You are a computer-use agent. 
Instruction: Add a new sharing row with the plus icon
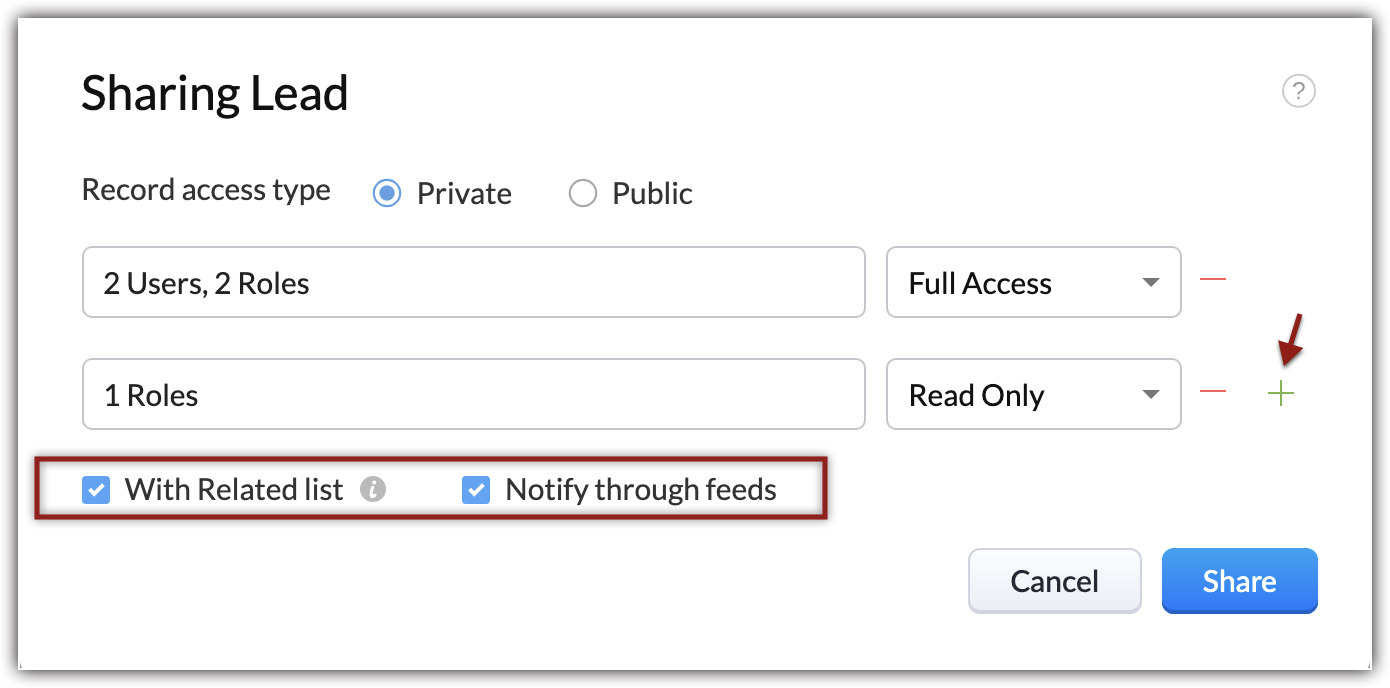pyautogui.click(x=1280, y=394)
